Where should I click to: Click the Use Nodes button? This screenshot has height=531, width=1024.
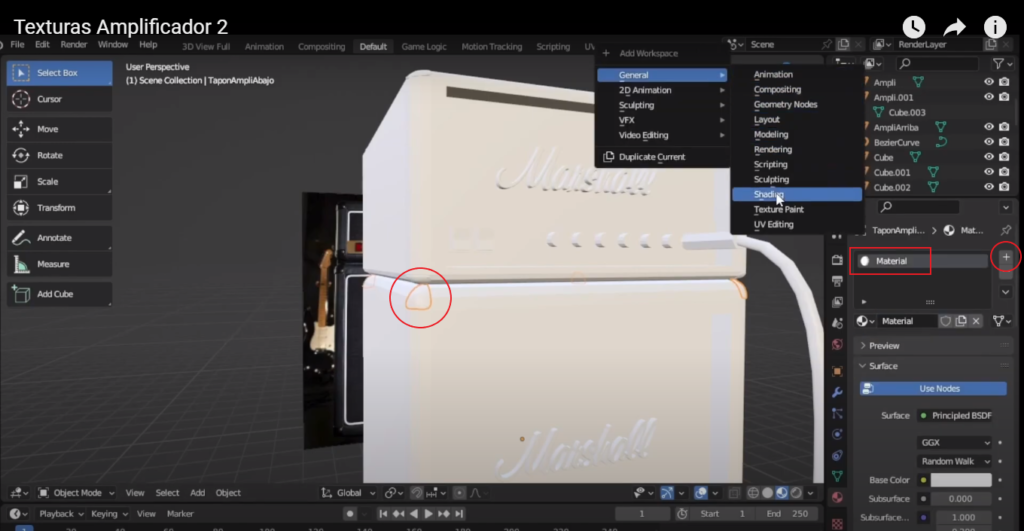(x=933, y=389)
